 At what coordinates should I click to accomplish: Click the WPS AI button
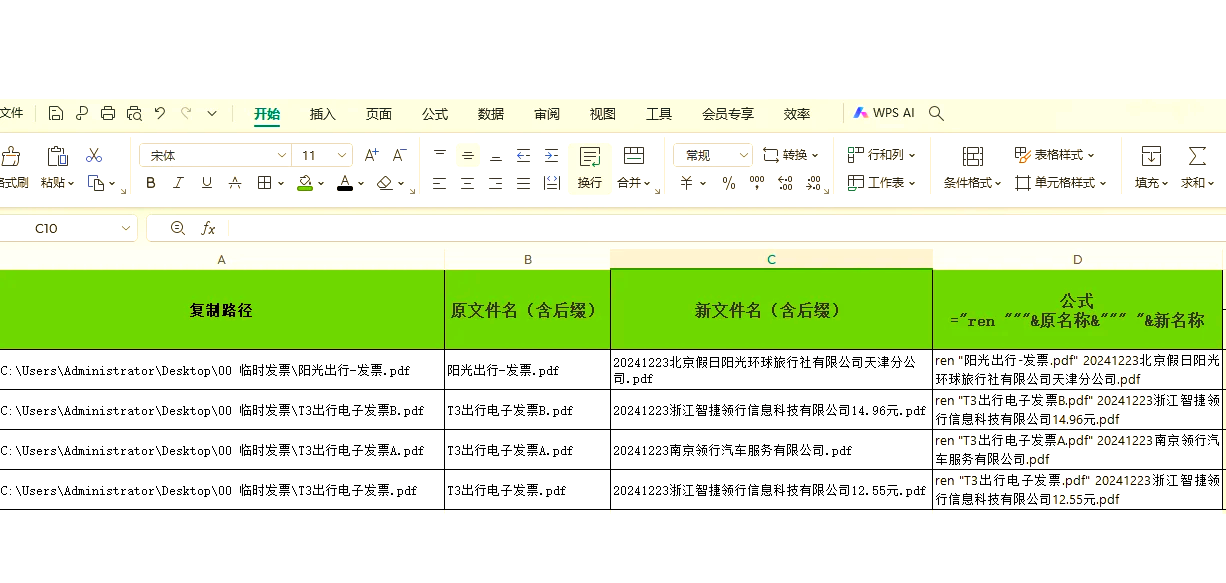884,113
